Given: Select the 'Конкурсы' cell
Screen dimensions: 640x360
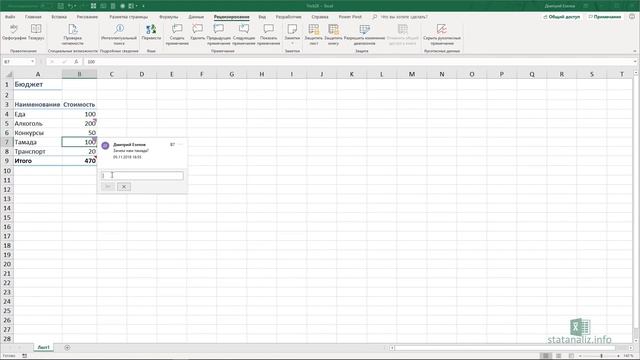Looking at the screenshot, I should [x=38, y=133].
